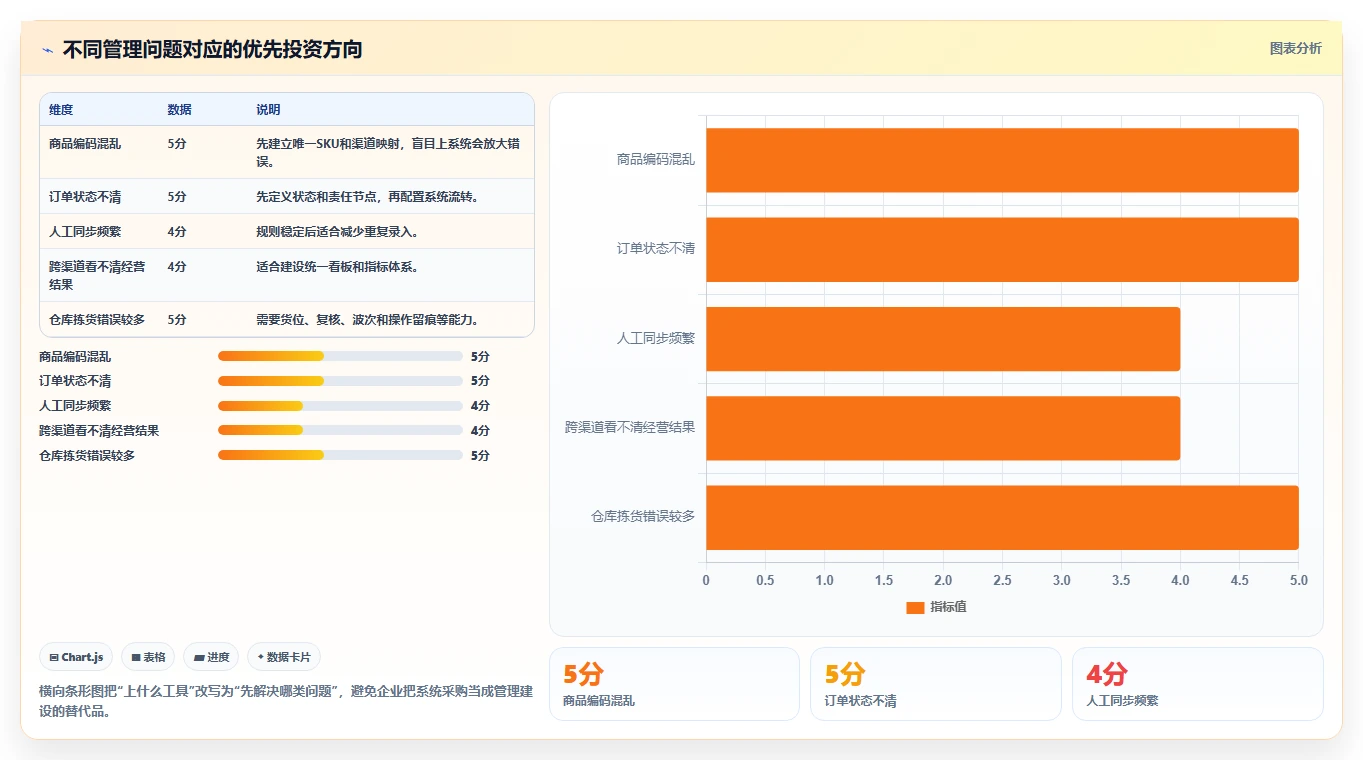Click the 人工同步频繁 y-axis label on the chart
The height and width of the screenshot is (760, 1363).
[x=656, y=338]
